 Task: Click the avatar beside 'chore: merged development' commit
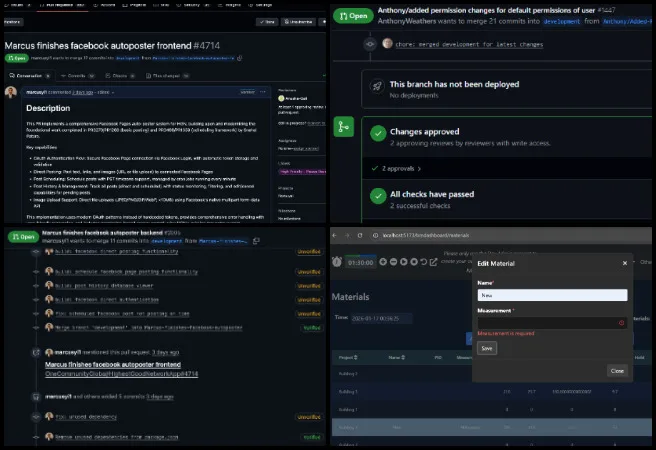pyautogui.click(x=387, y=43)
